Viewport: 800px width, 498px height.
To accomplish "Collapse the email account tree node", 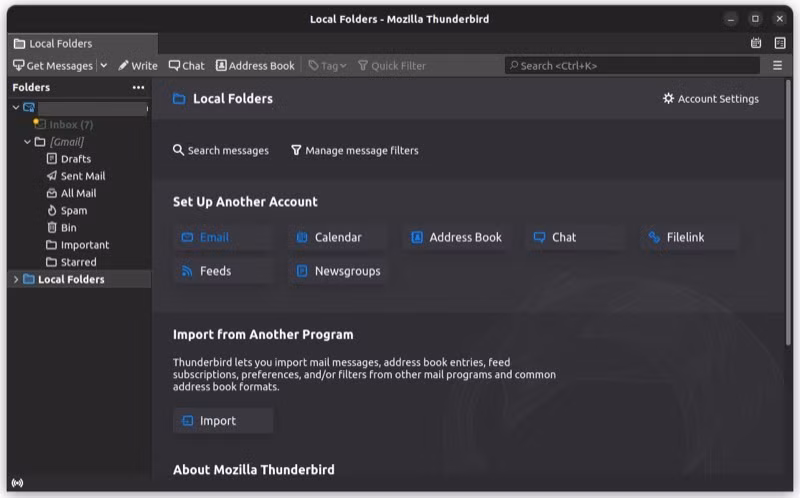I will (16, 108).
